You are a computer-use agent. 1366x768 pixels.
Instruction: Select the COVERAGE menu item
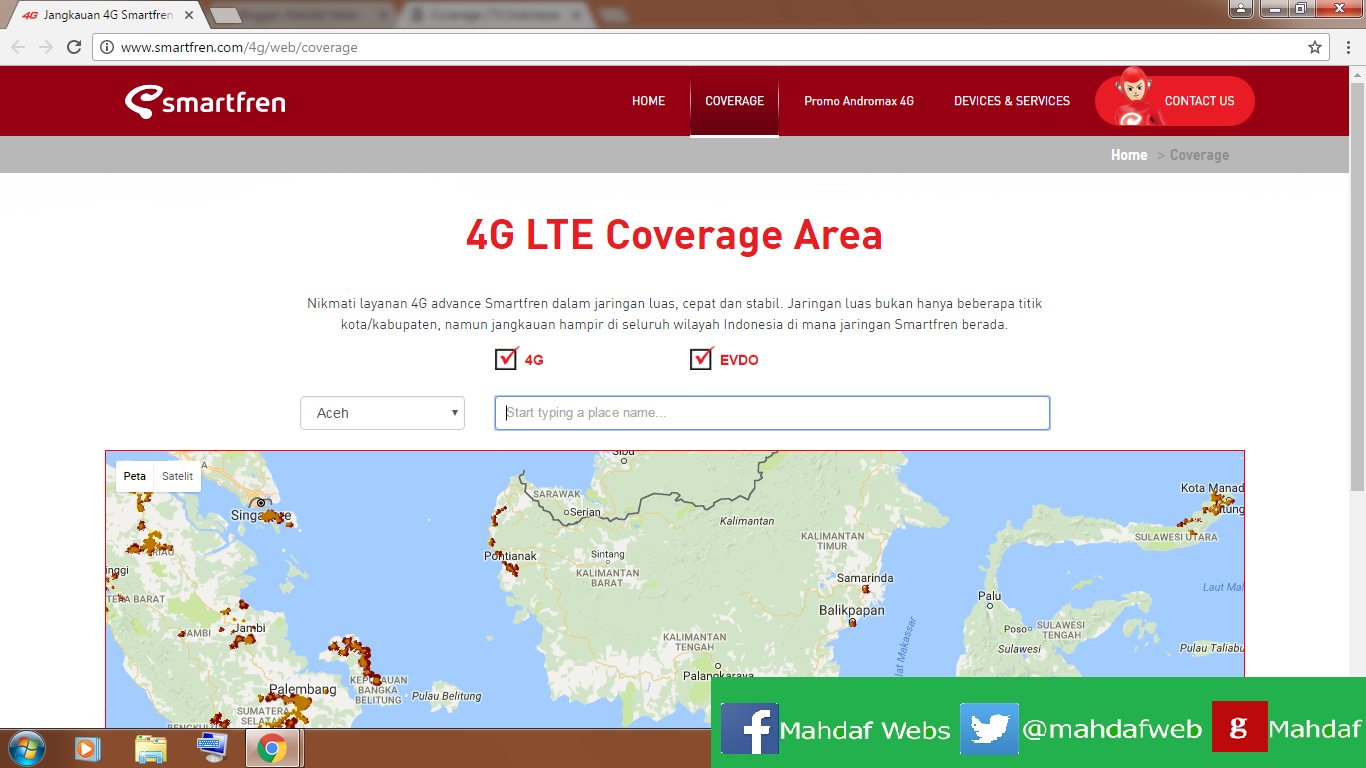(x=734, y=101)
